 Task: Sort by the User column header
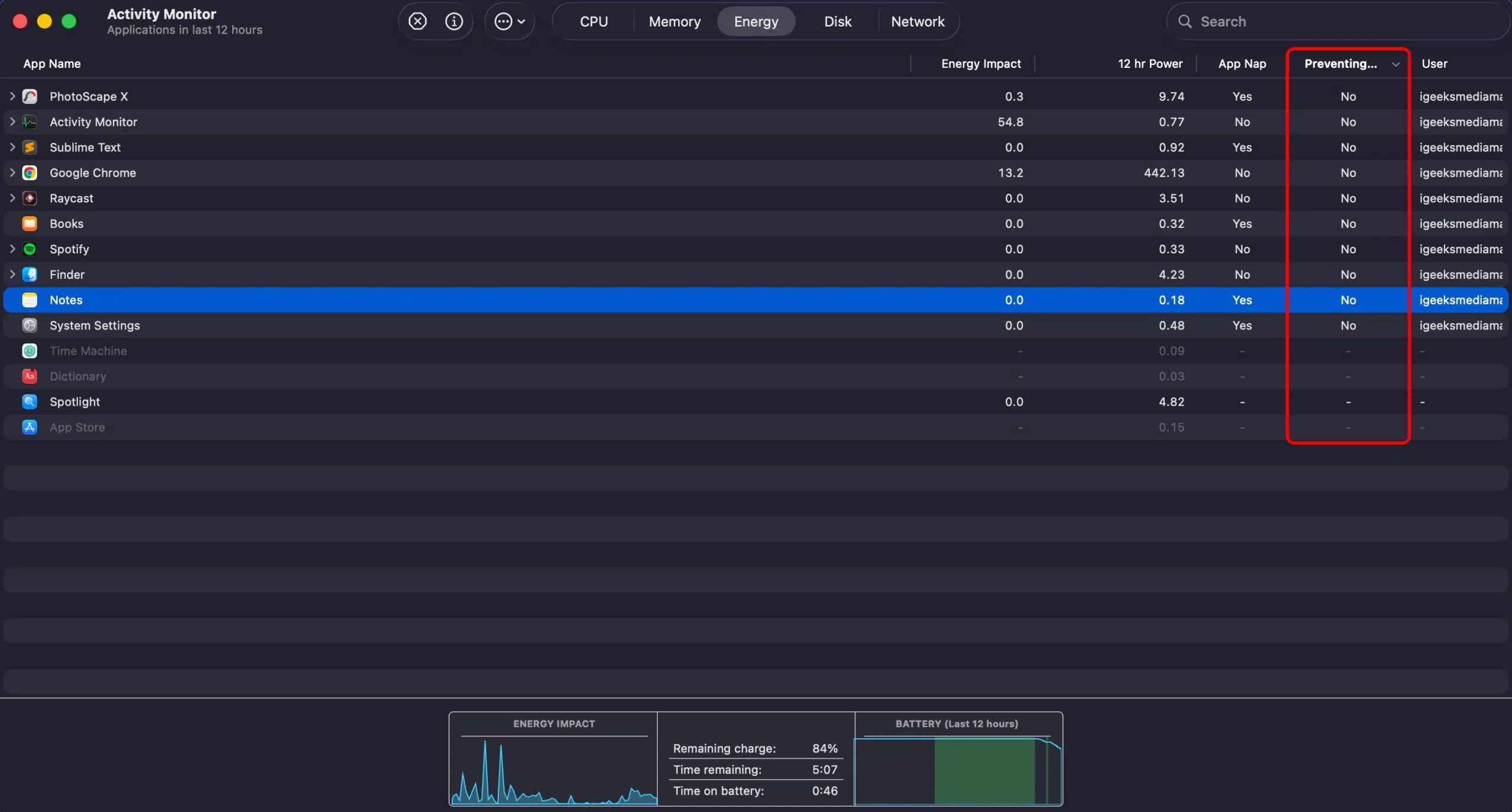pyautogui.click(x=1434, y=64)
